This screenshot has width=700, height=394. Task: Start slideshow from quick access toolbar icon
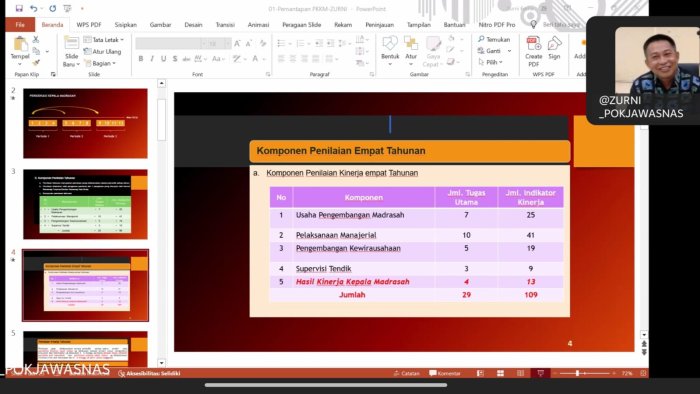68,8
